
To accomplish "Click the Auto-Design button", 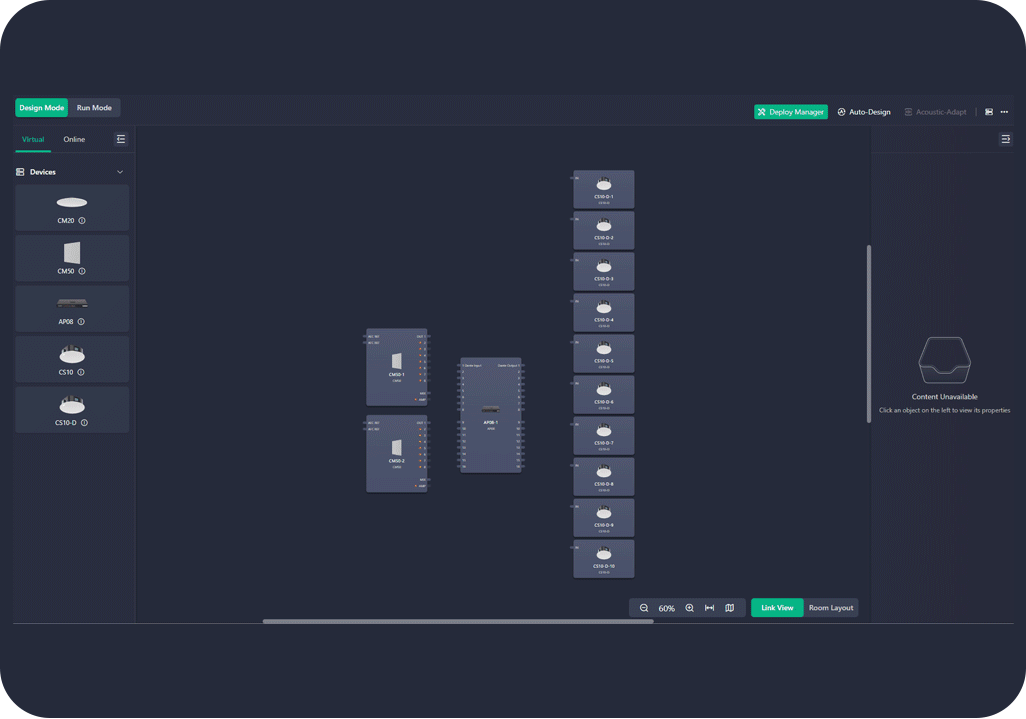I will [x=864, y=112].
